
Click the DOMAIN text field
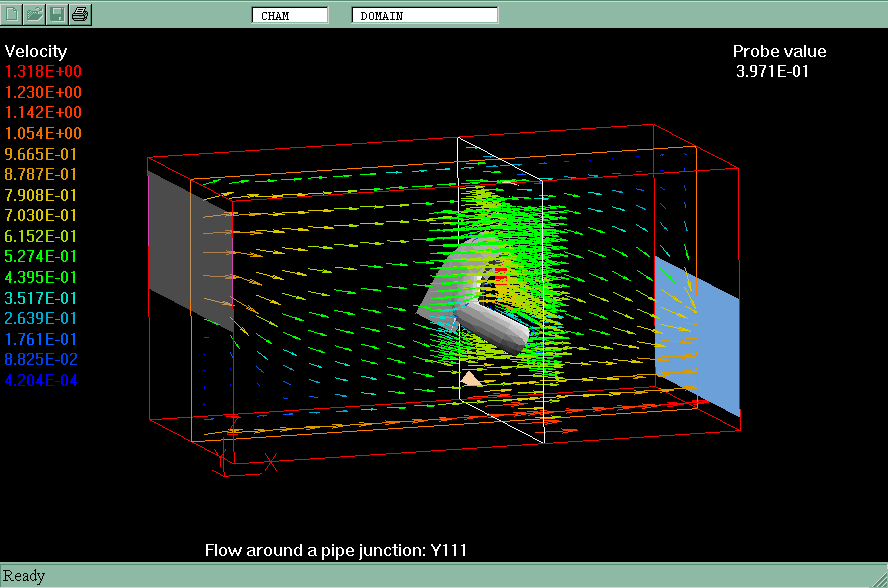[424, 15]
